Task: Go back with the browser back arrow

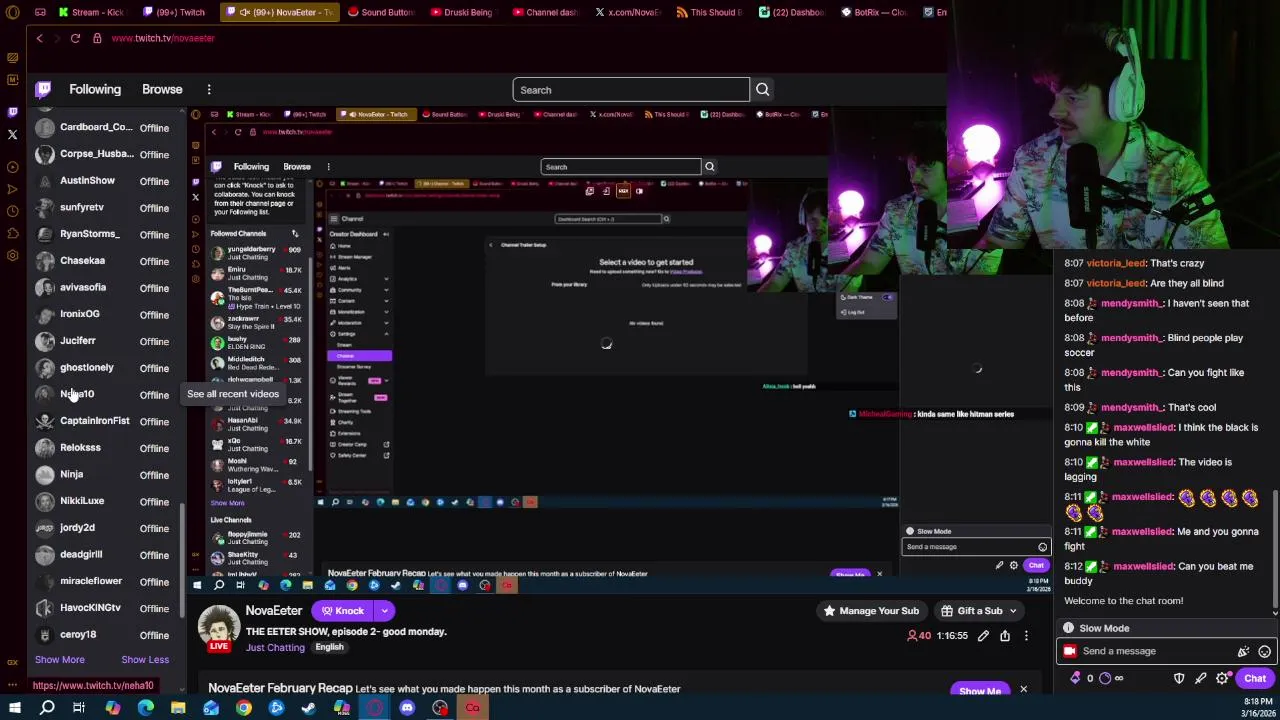Action: pyautogui.click(x=39, y=38)
